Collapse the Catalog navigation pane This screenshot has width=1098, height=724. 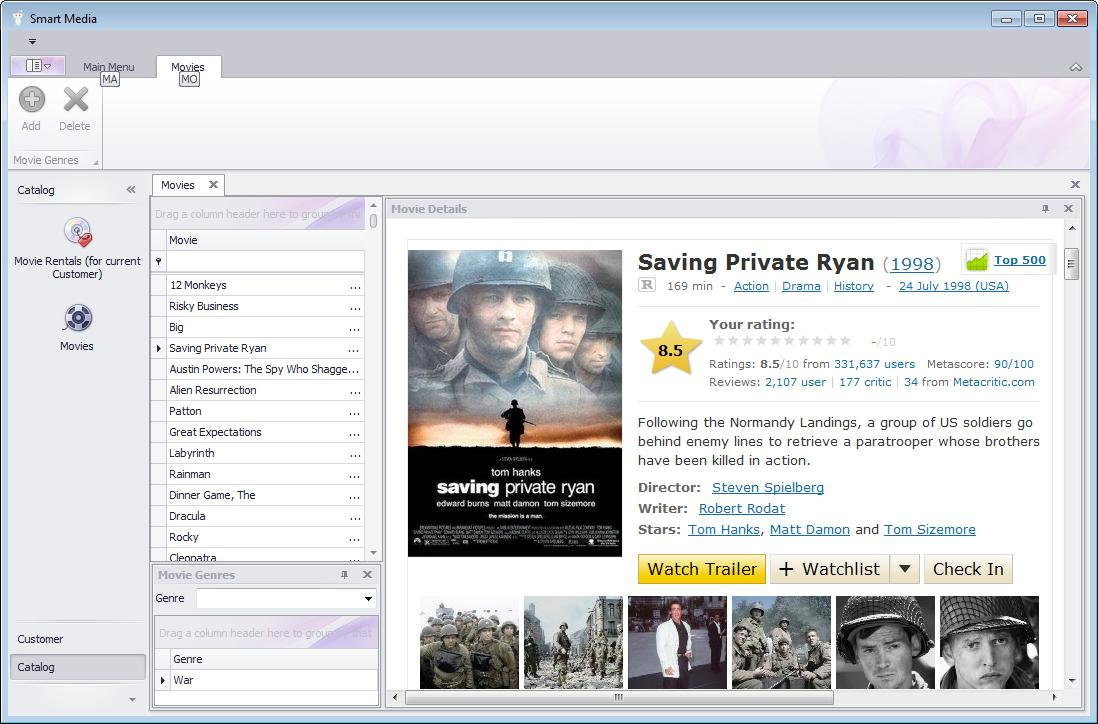click(x=131, y=190)
